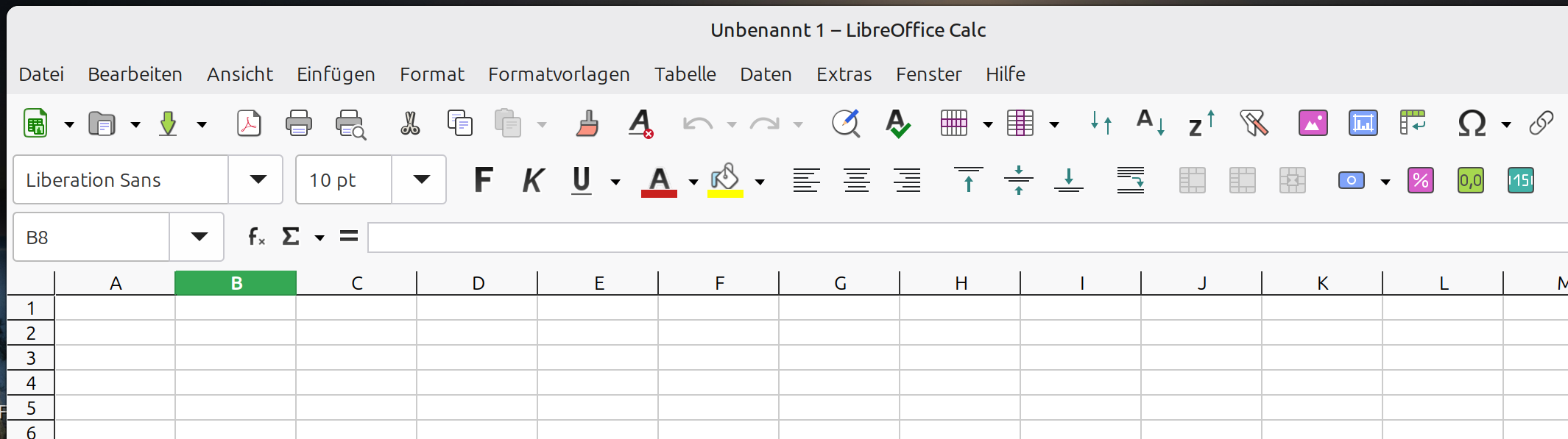
Task: Open the Find and Replace tool
Action: [x=846, y=124]
